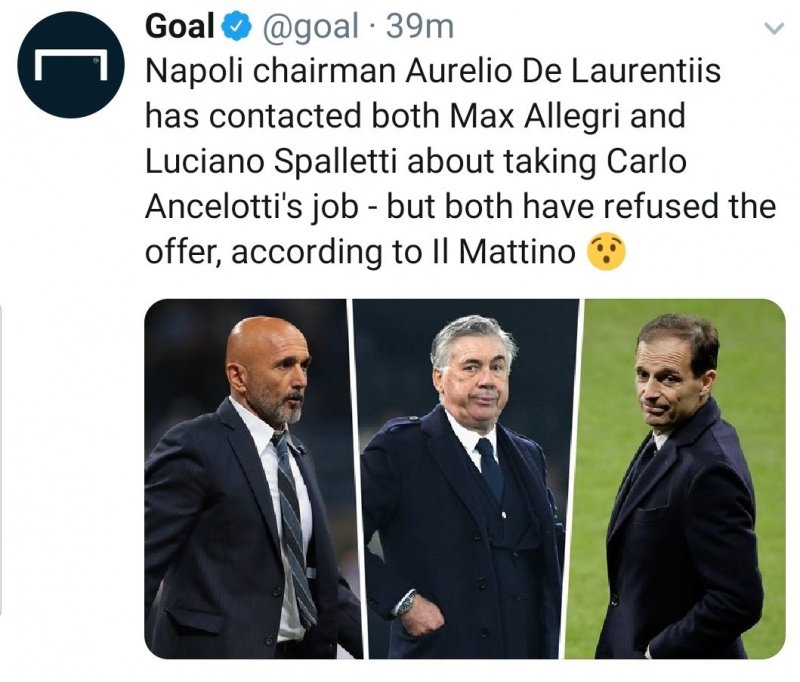Click the blue verified badge

(236, 28)
